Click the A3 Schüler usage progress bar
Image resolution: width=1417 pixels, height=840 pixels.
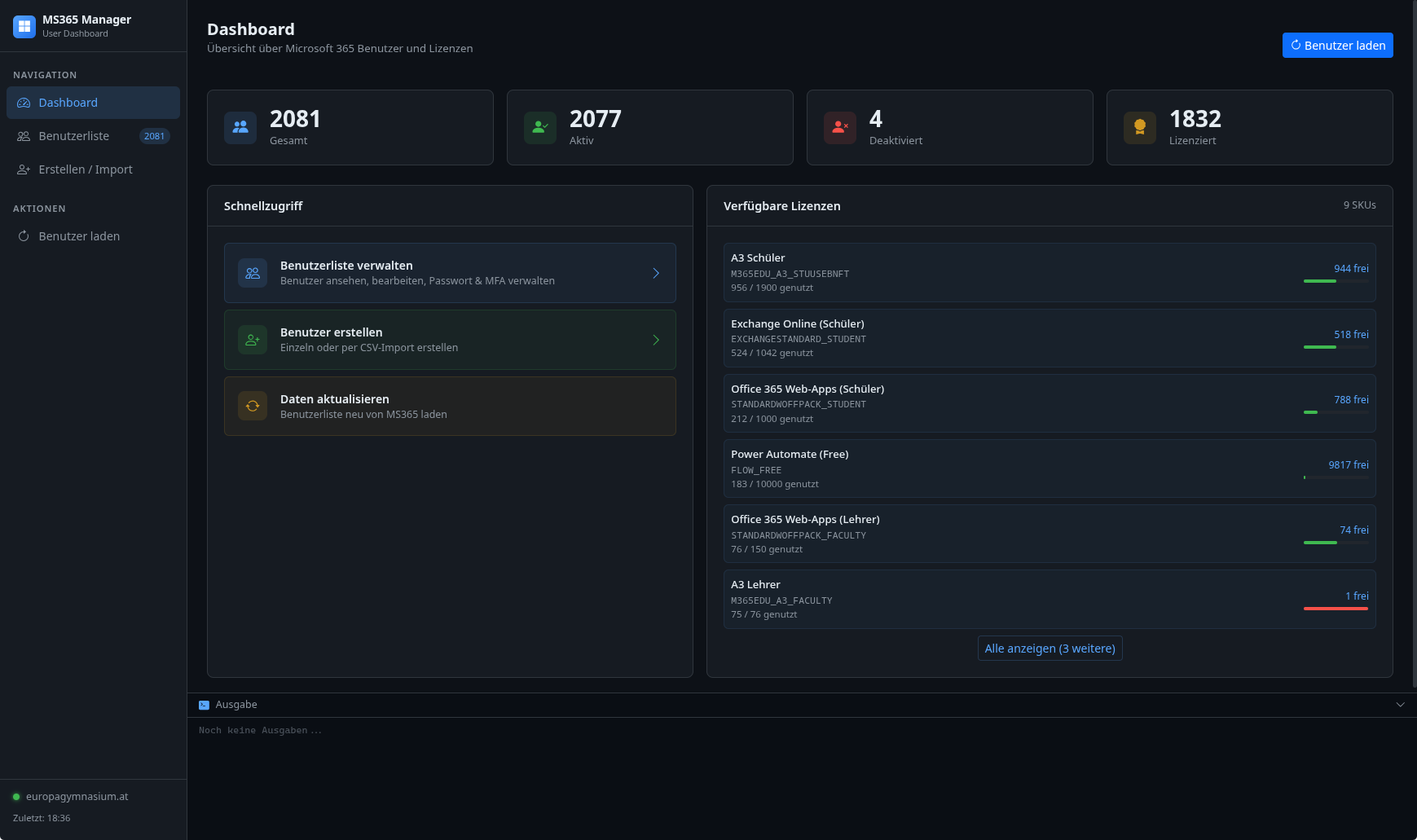tap(1336, 281)
